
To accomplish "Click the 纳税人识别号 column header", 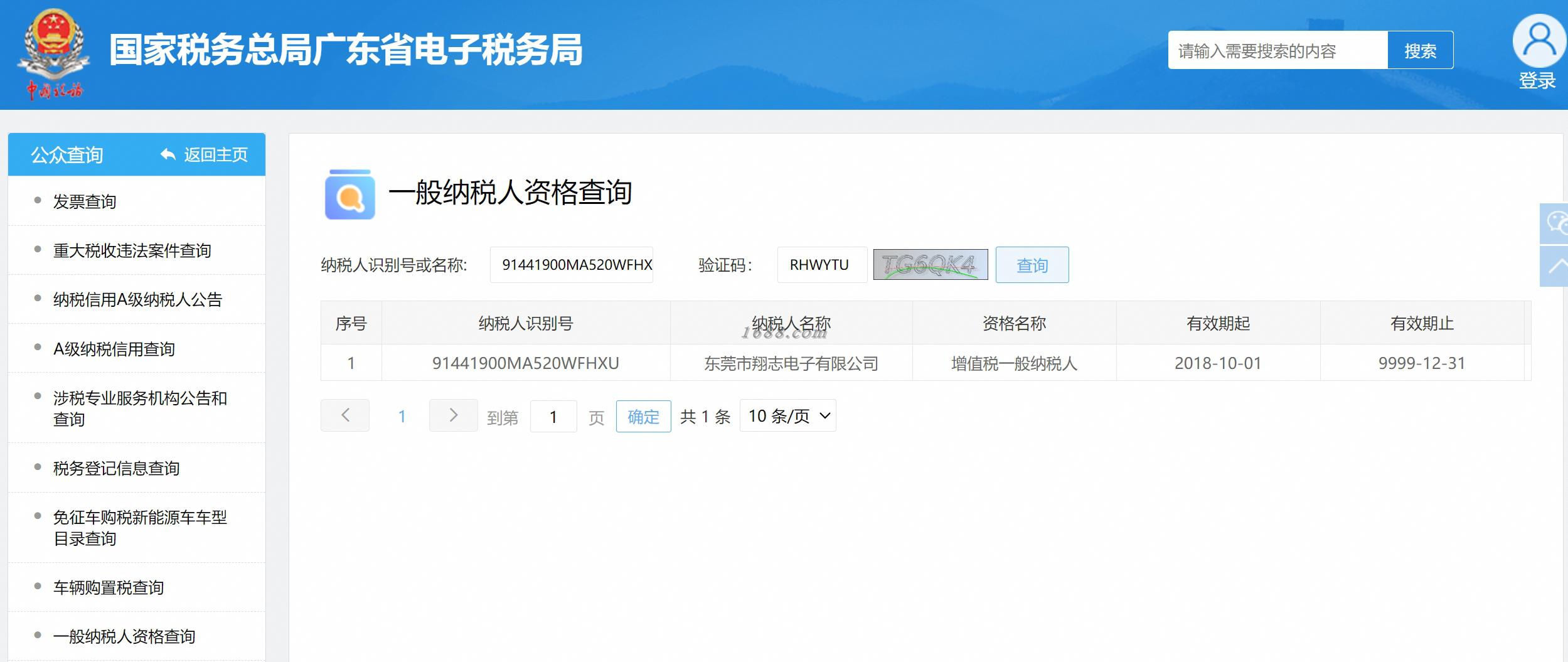I will 526,323.
